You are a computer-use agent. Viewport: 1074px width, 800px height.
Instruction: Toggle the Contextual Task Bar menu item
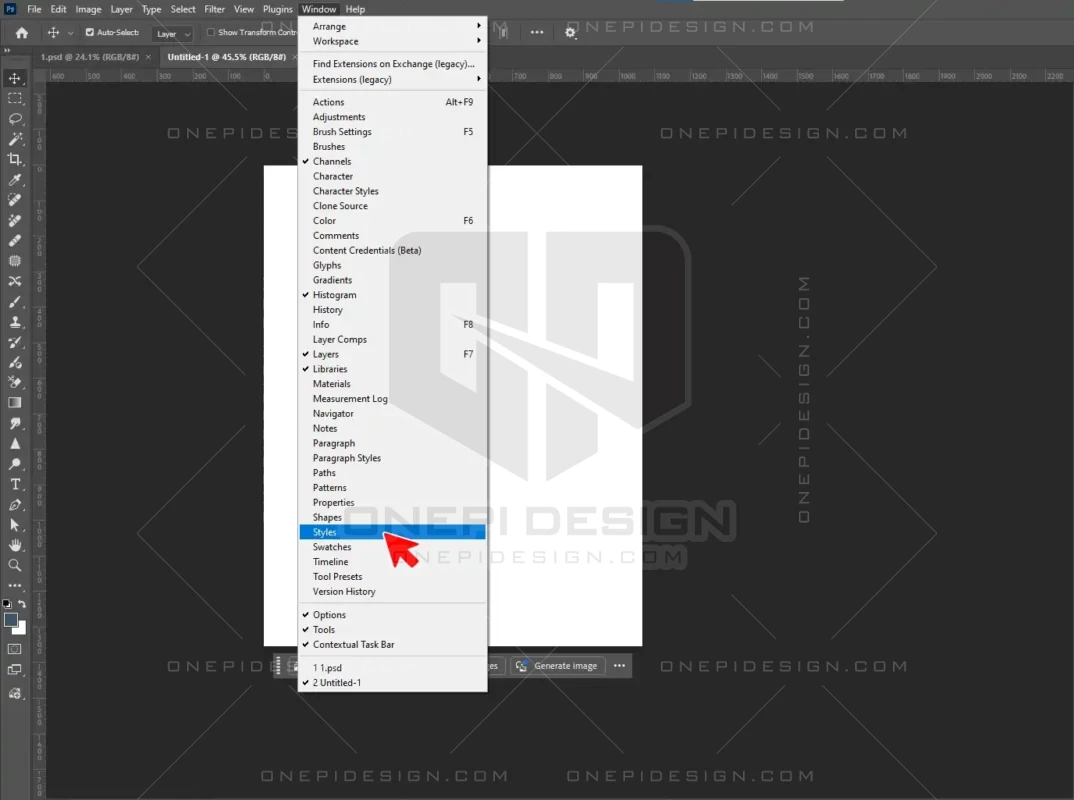tap(353, 645)
